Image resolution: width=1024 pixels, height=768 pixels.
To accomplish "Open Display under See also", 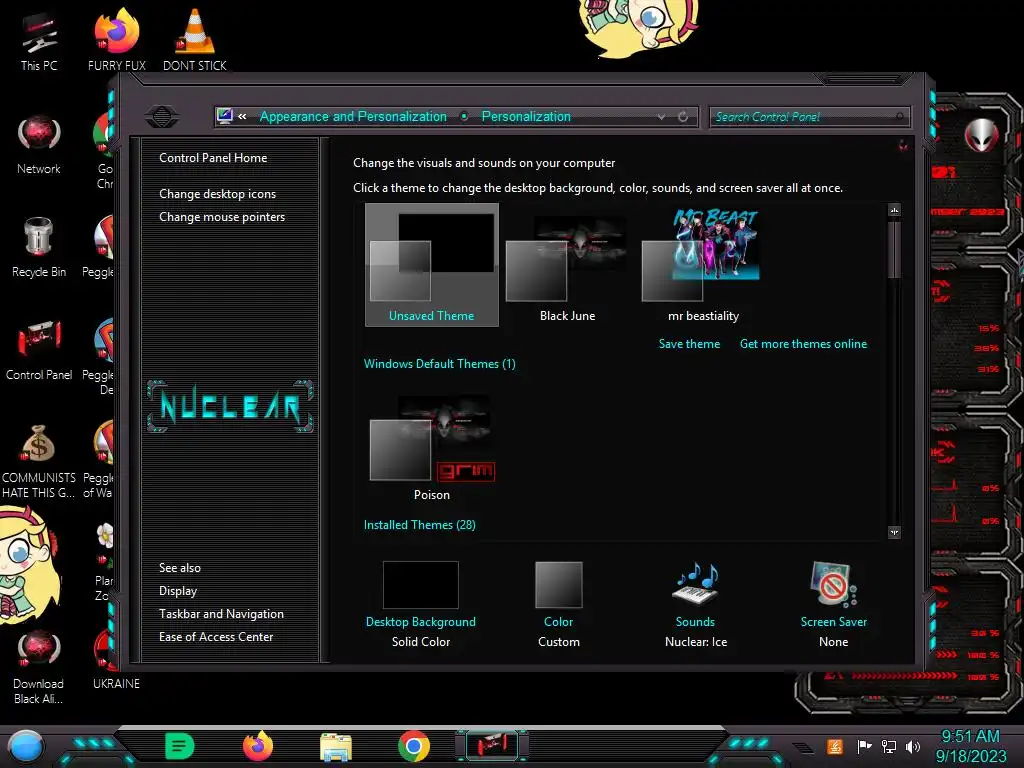I will [x=178, y=591].
